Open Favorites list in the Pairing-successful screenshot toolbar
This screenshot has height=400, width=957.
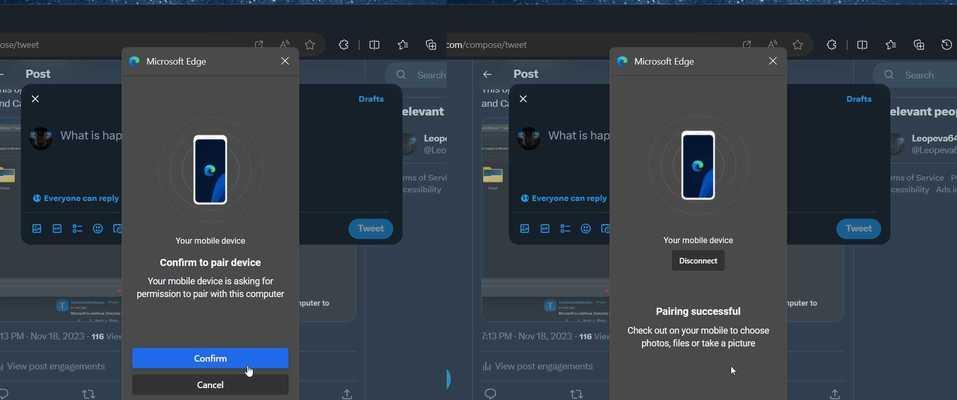[890, 45]
